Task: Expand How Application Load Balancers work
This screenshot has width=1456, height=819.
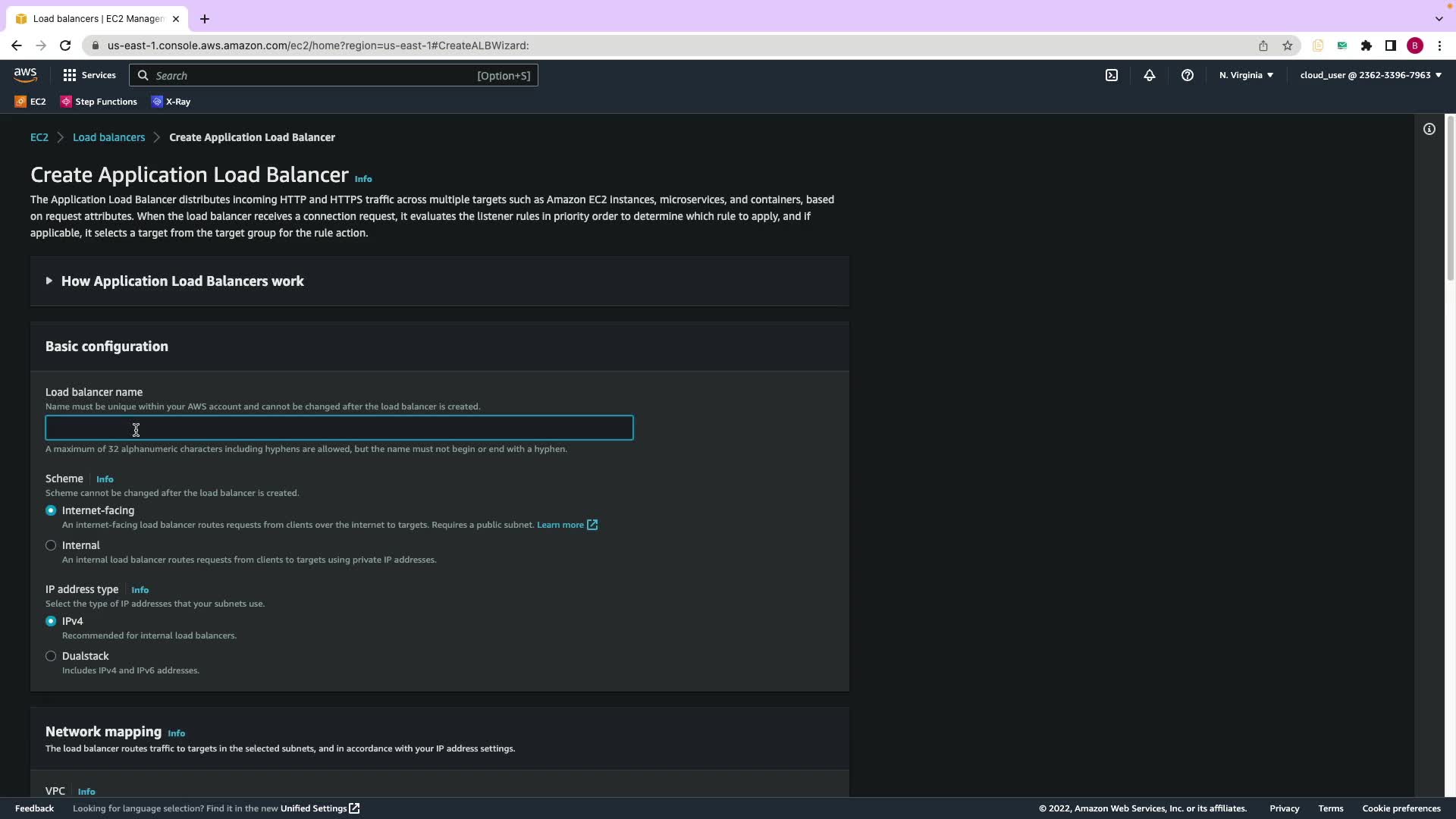Action: coord(182,281)
